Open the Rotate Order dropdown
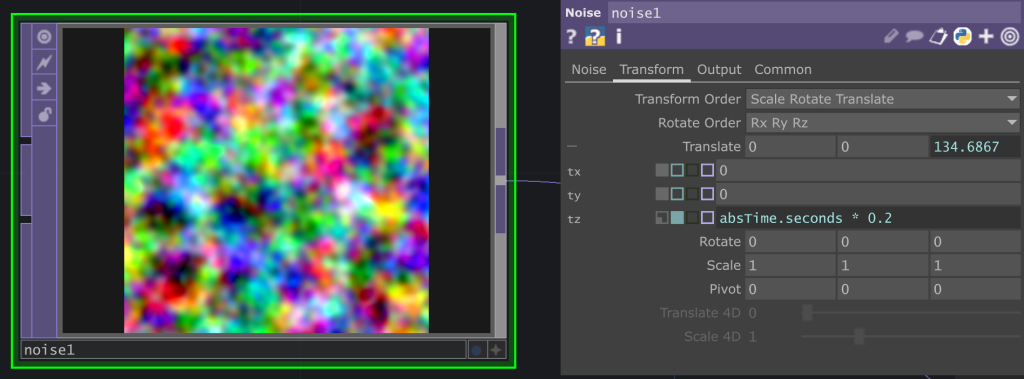The image size is (1024, 379). tap(882, 122)
